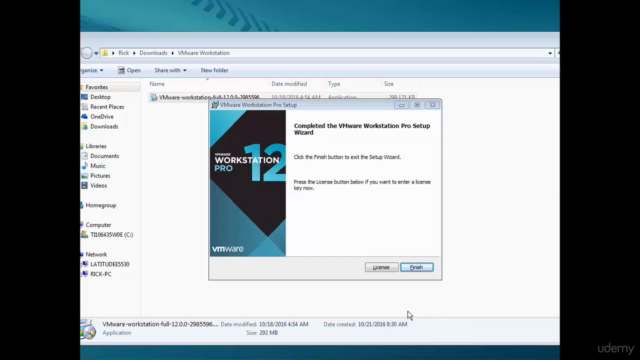Open the Music library

tap(98, 166)
